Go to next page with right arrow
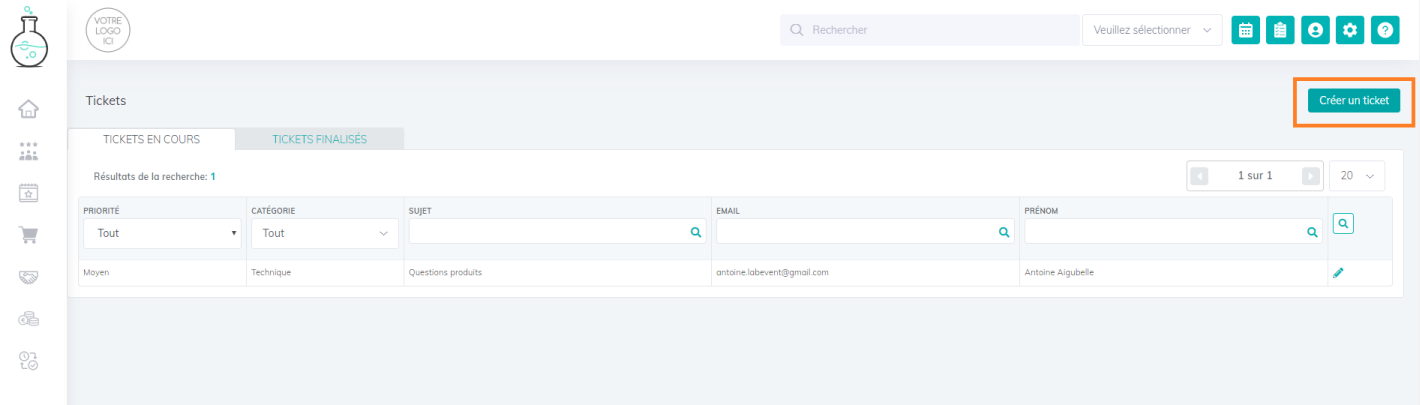This screenshot has height=405, width=1420. pos(1310,176)
